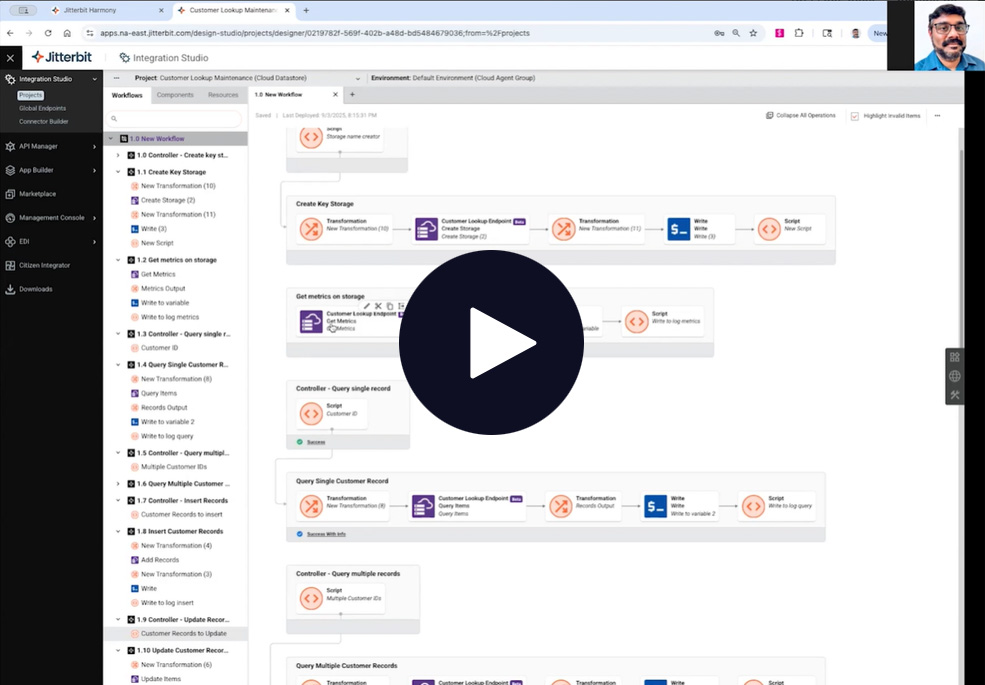This screenshot has width=985, height=685.
Task: Open the Marketplace icon in the sidebar
Action: coord(10,194)
